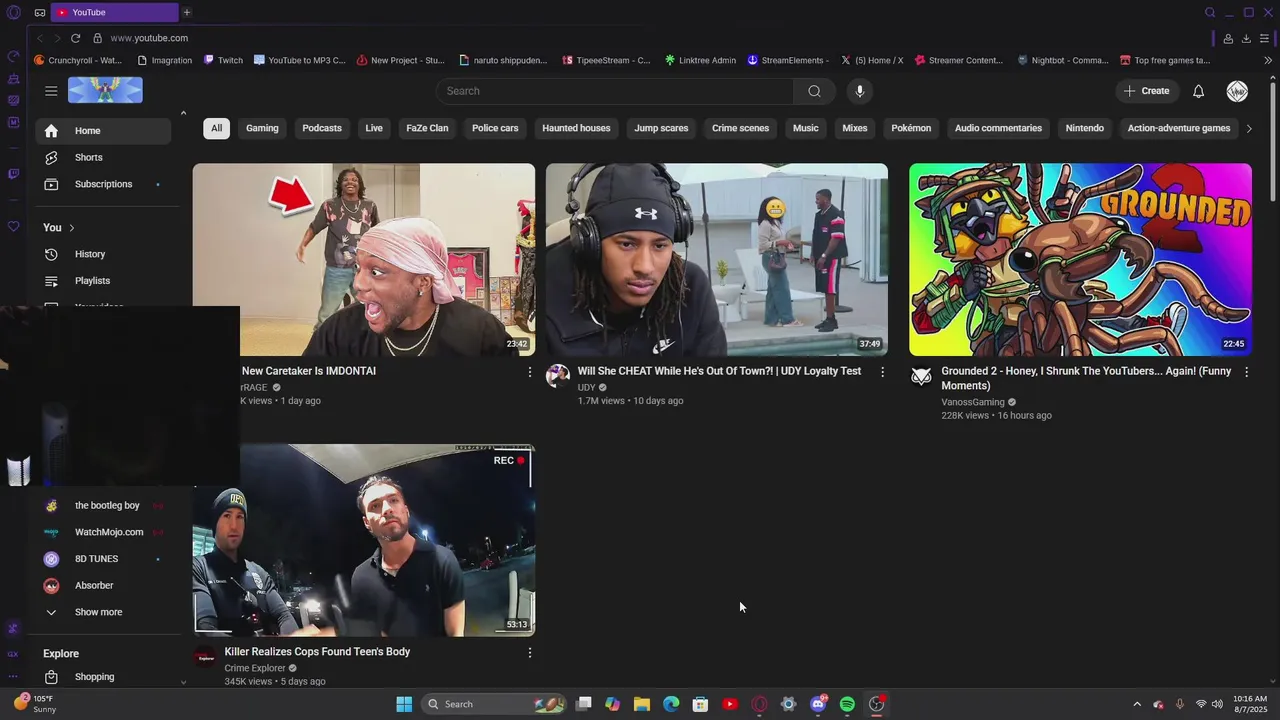Open the taskbar clock and date
1280x720 pixels.
[1250, 704]
